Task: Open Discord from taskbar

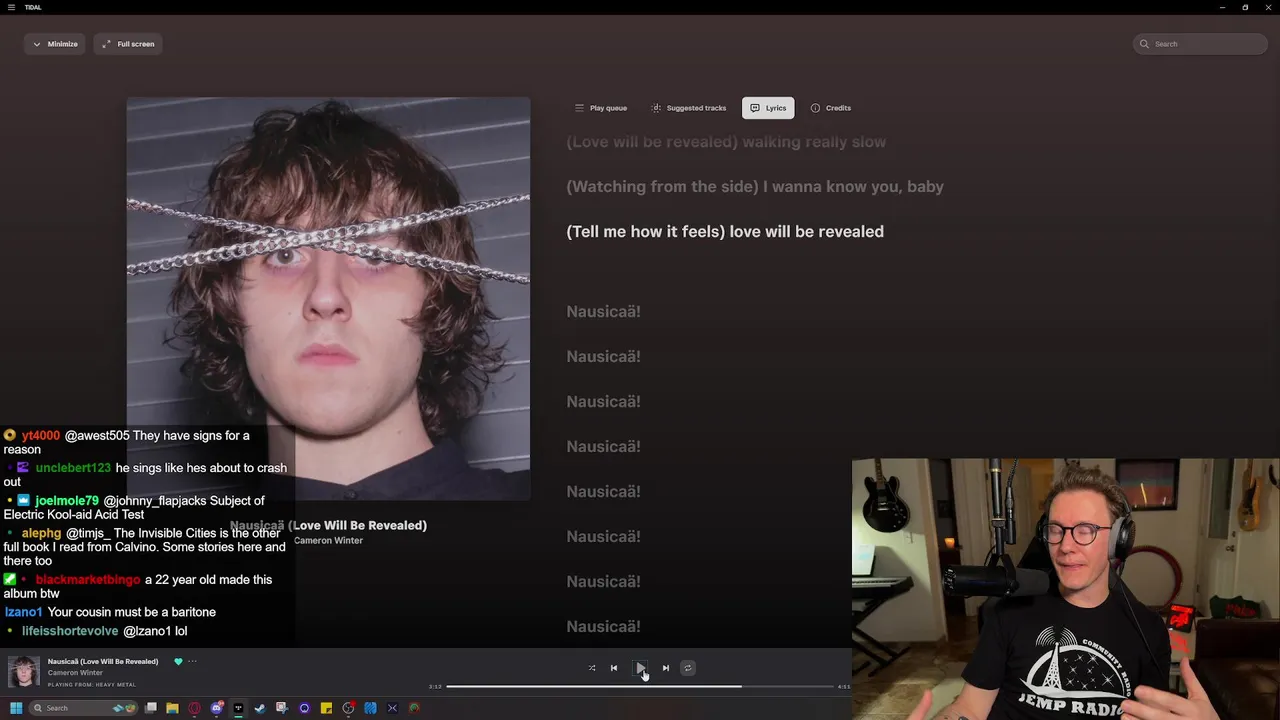Action: [217, 708]
